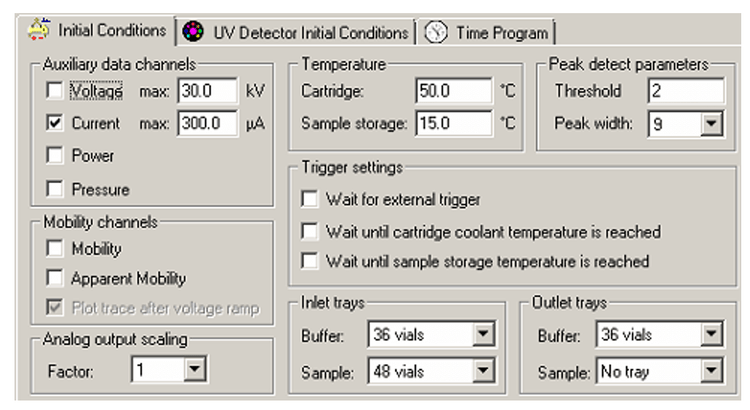Click the Time Program clock icon
This screenshot has width=750, height=410.
436,33
